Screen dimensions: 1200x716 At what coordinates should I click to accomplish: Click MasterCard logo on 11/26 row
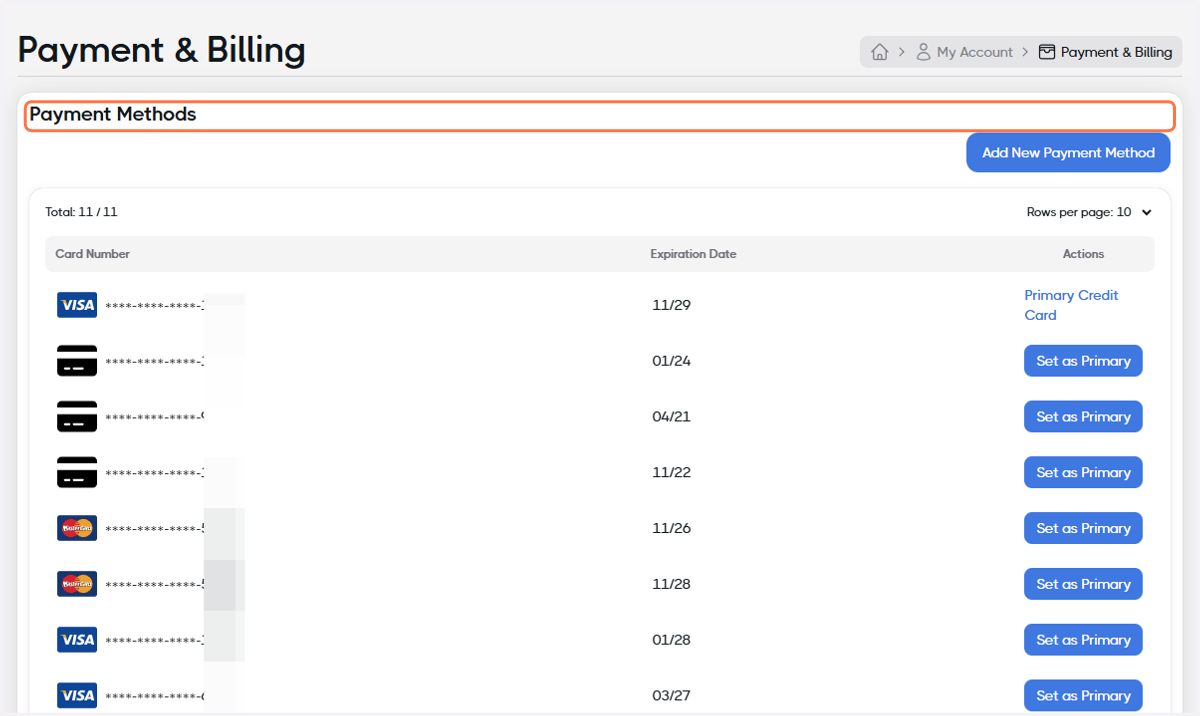pos(77,528)
